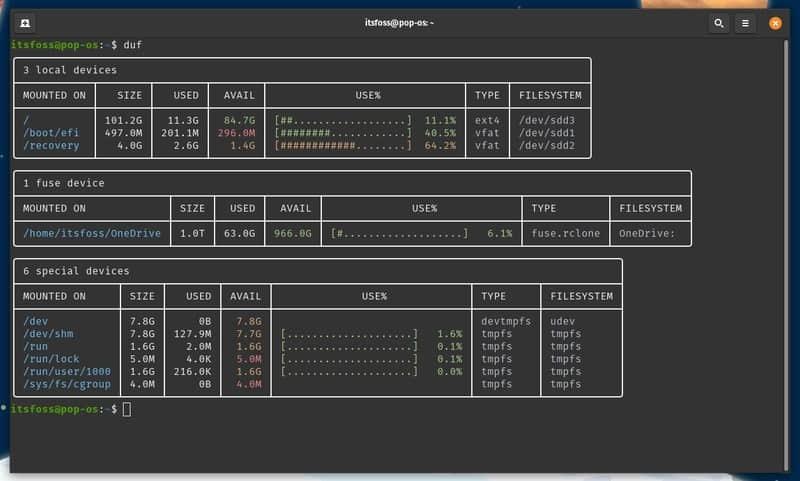The height and width of the screenshot is (481, 800).
Task: Click the /sys/fs/cgroup mount point
Action: [65, 384]
